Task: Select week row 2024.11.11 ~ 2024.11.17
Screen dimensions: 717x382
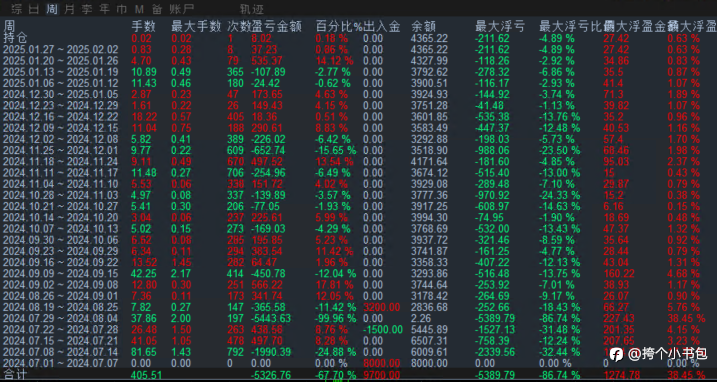Action: pos(60,172)
